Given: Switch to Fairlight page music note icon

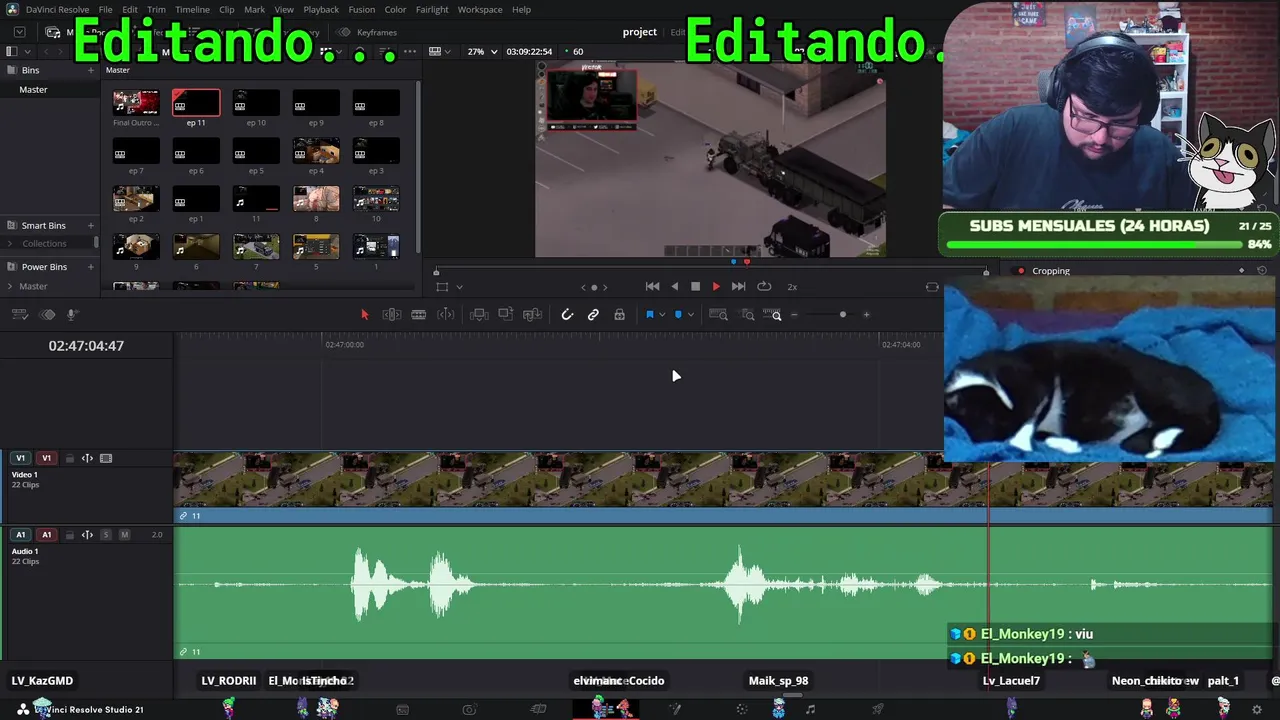Looking at the screenshot, I should [x=810, y=710].
